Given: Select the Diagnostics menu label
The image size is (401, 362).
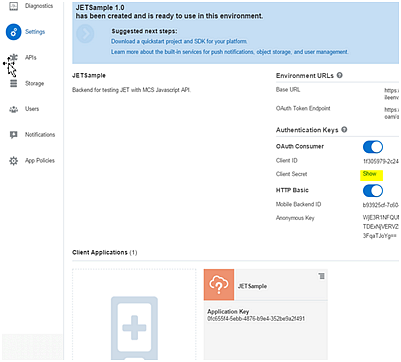Looking at the screenshot, I should tap(39, 6).
